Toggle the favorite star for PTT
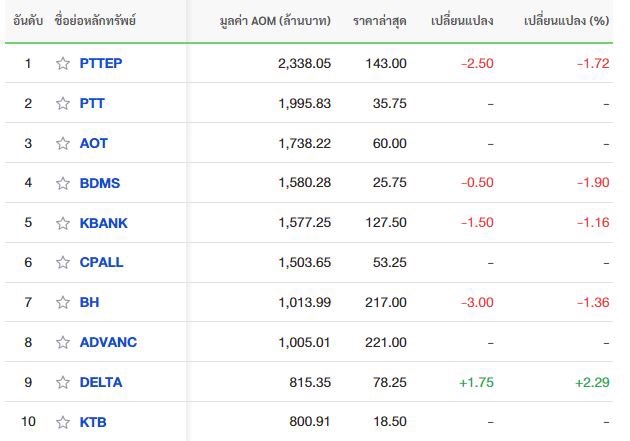 [63, 103]
